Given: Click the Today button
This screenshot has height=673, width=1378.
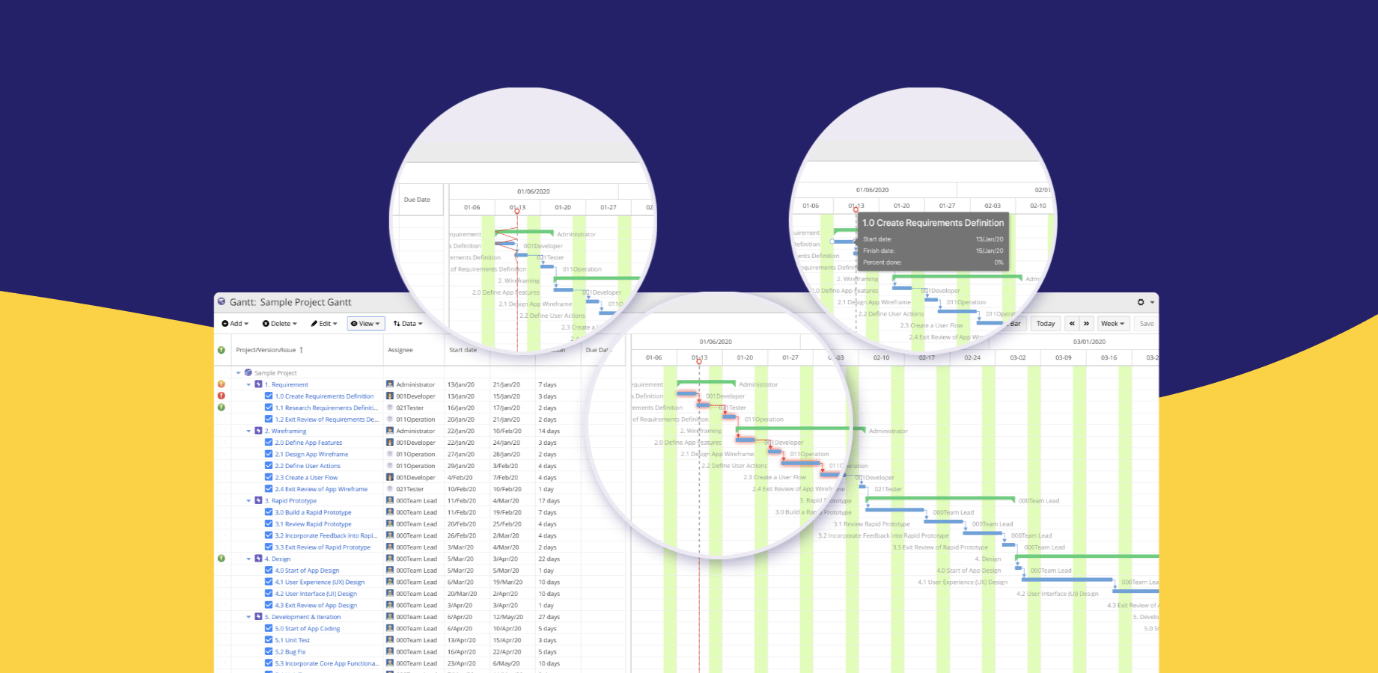Looking at the screenshot, I should (1045, 324).
